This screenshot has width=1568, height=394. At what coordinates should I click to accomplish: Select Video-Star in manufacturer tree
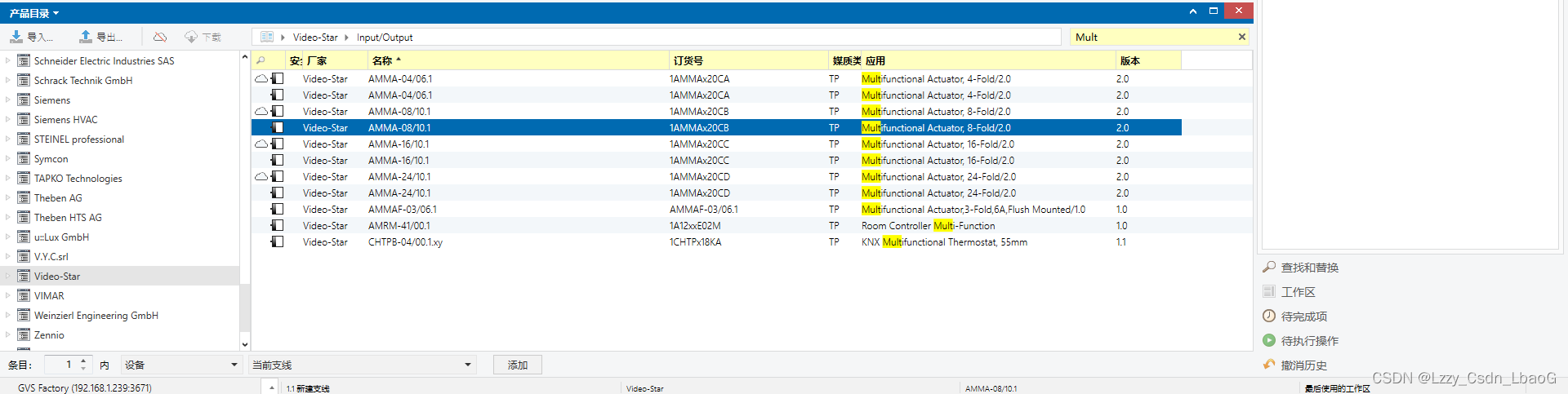click(57, 277)
